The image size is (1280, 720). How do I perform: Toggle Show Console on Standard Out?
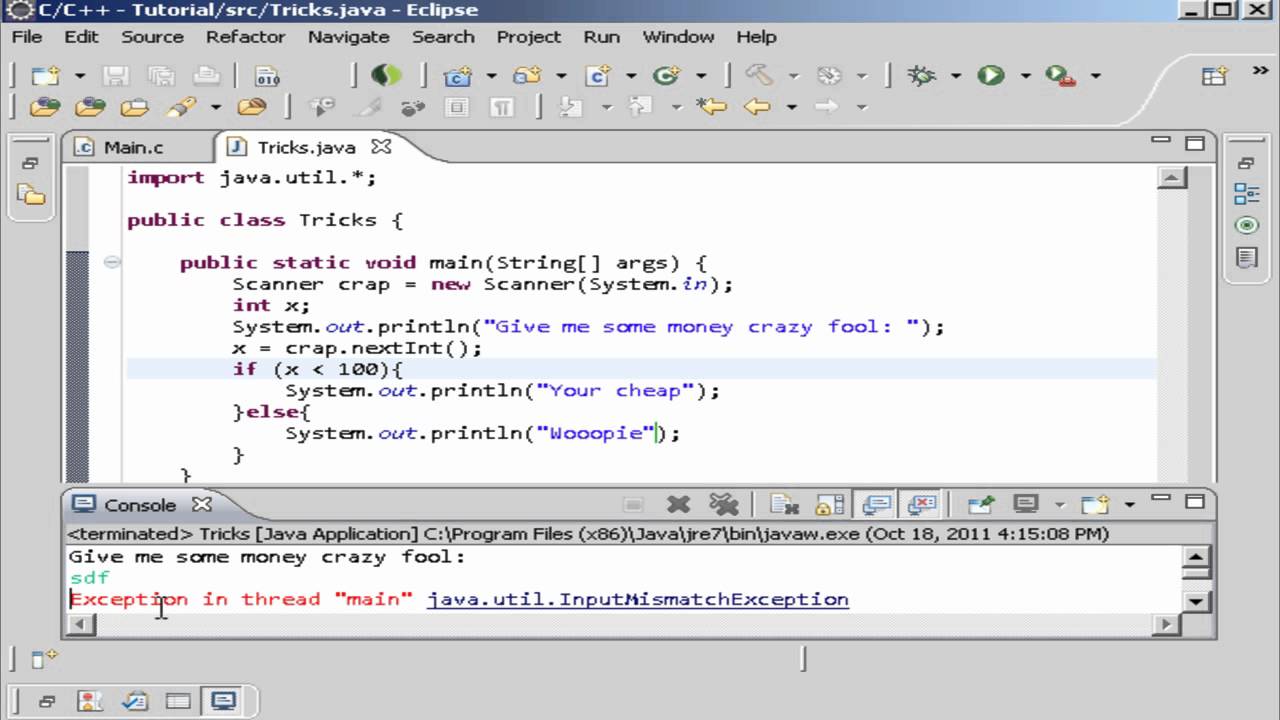click(876, 505)
